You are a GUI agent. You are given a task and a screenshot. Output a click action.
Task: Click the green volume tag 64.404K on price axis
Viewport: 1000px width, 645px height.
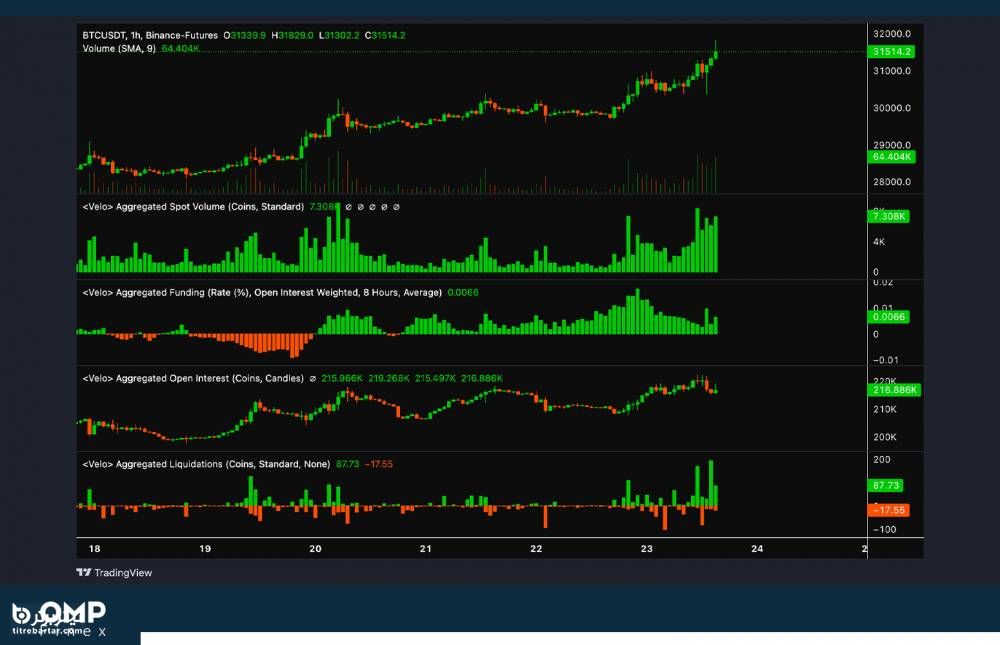pyautogui.click(x=892, y=156)
